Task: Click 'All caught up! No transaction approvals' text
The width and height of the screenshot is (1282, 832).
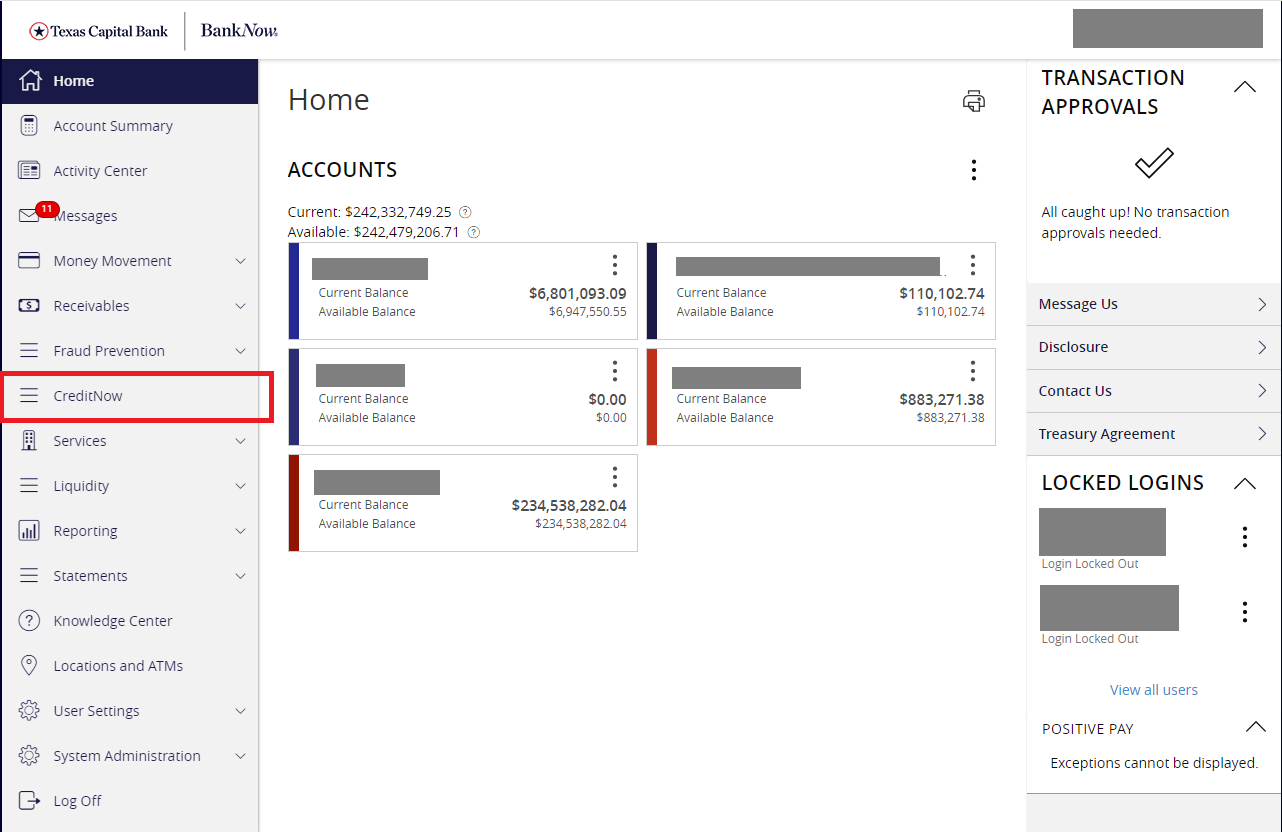Action: pos(1135,222)
